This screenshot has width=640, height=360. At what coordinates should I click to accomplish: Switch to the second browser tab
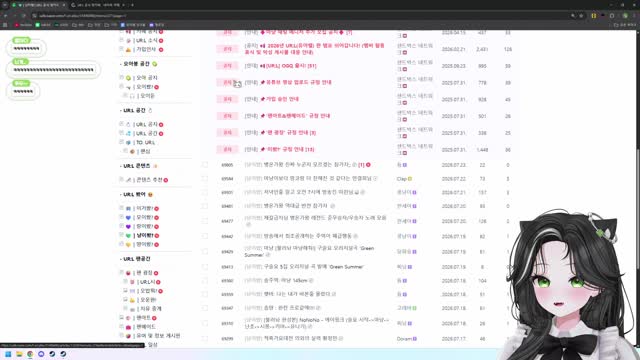(x=99, y=5)
